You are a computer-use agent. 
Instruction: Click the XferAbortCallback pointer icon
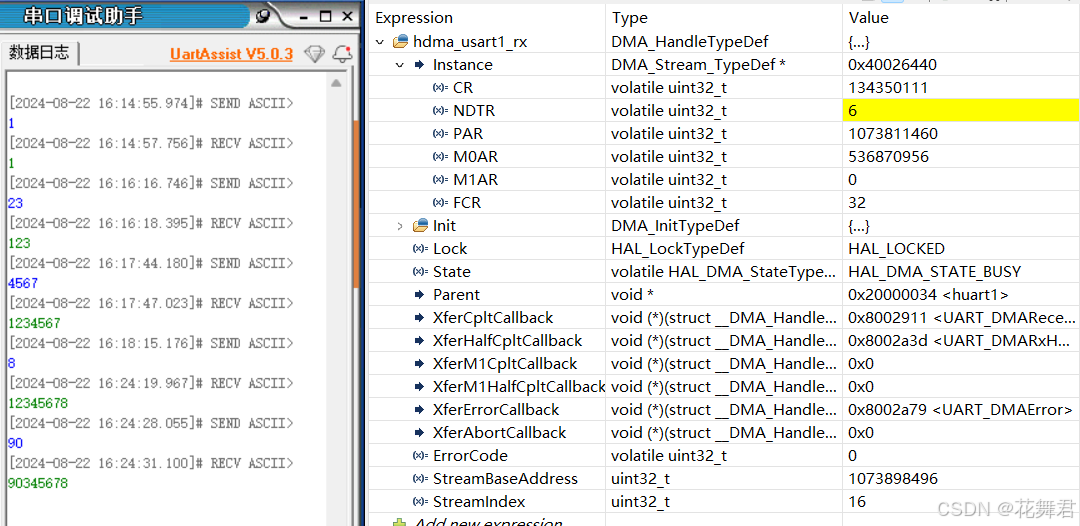tap(419, 432)
